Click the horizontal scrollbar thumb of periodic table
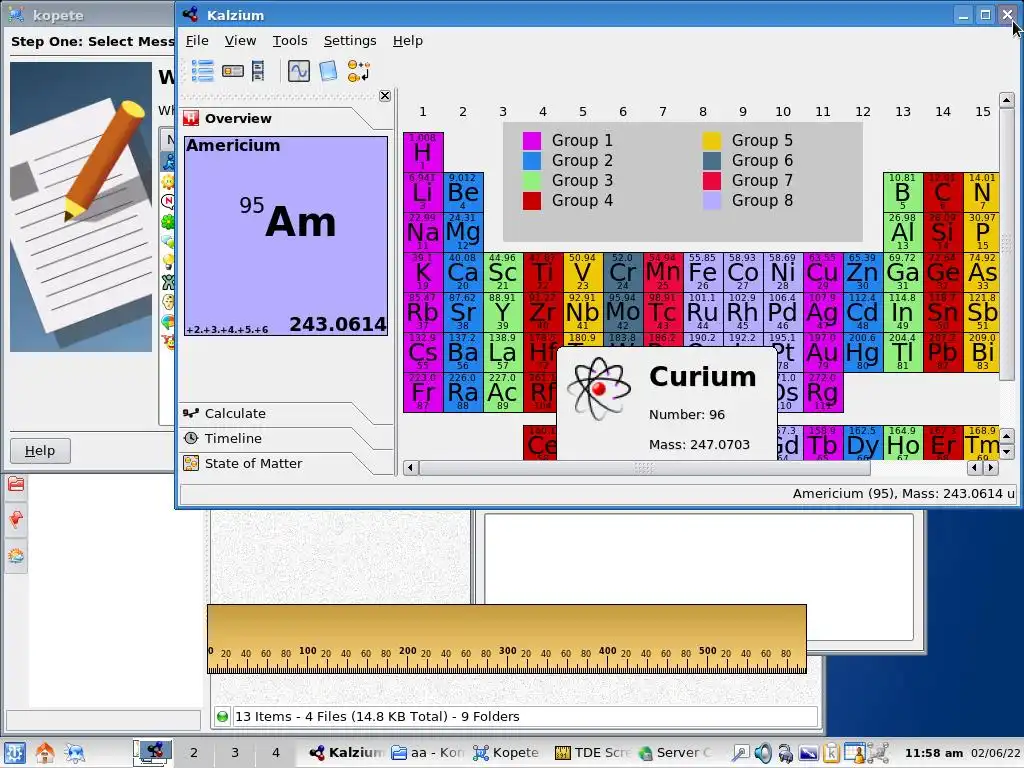The image size is (1024, 768). [644, 468]
